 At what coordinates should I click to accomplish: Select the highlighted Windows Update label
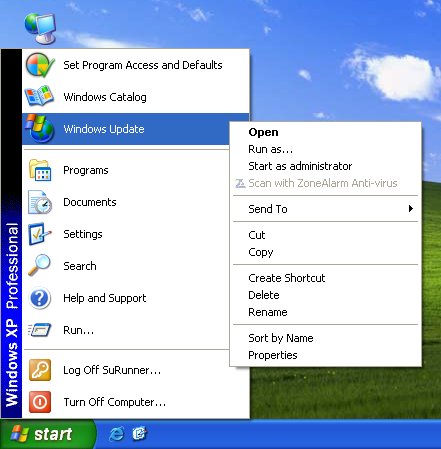tap(104, 129)
